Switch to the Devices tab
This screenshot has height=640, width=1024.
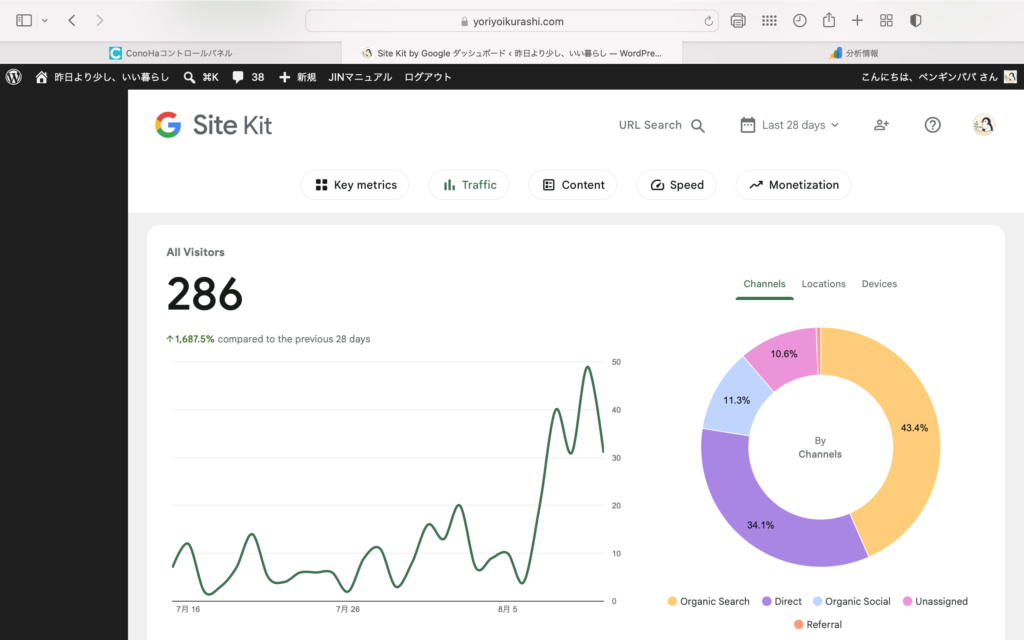tap(879, 284)
